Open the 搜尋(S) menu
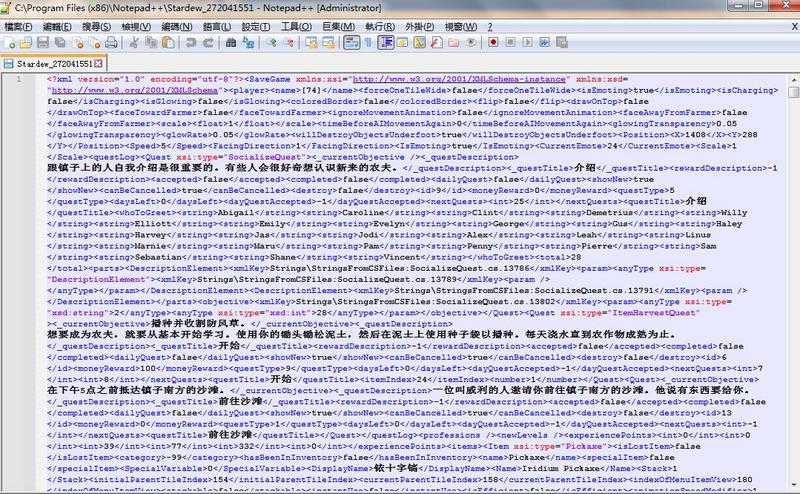Viewport: 800px width, 494px height. [x=96, y=27]
